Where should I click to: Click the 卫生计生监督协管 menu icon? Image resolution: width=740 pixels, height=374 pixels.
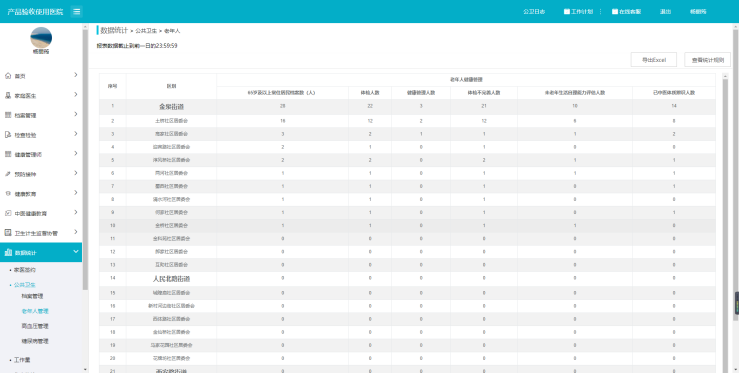click(x=8, y=233)
